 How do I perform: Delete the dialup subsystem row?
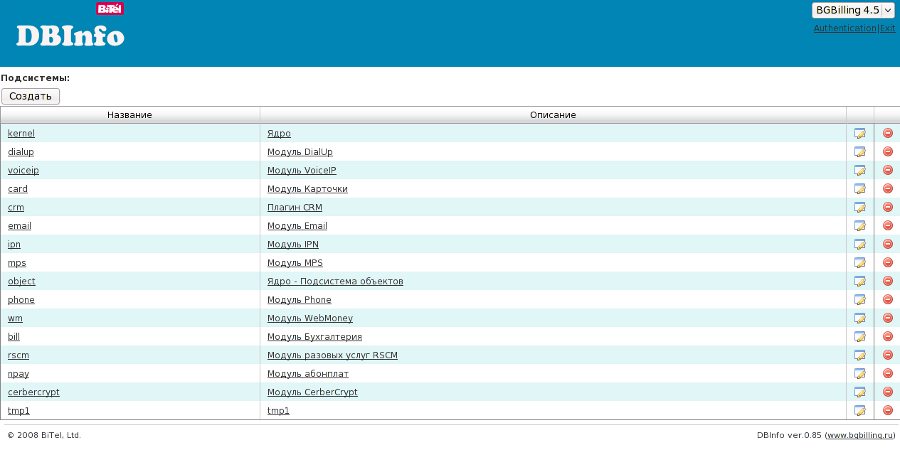point(888,152)
